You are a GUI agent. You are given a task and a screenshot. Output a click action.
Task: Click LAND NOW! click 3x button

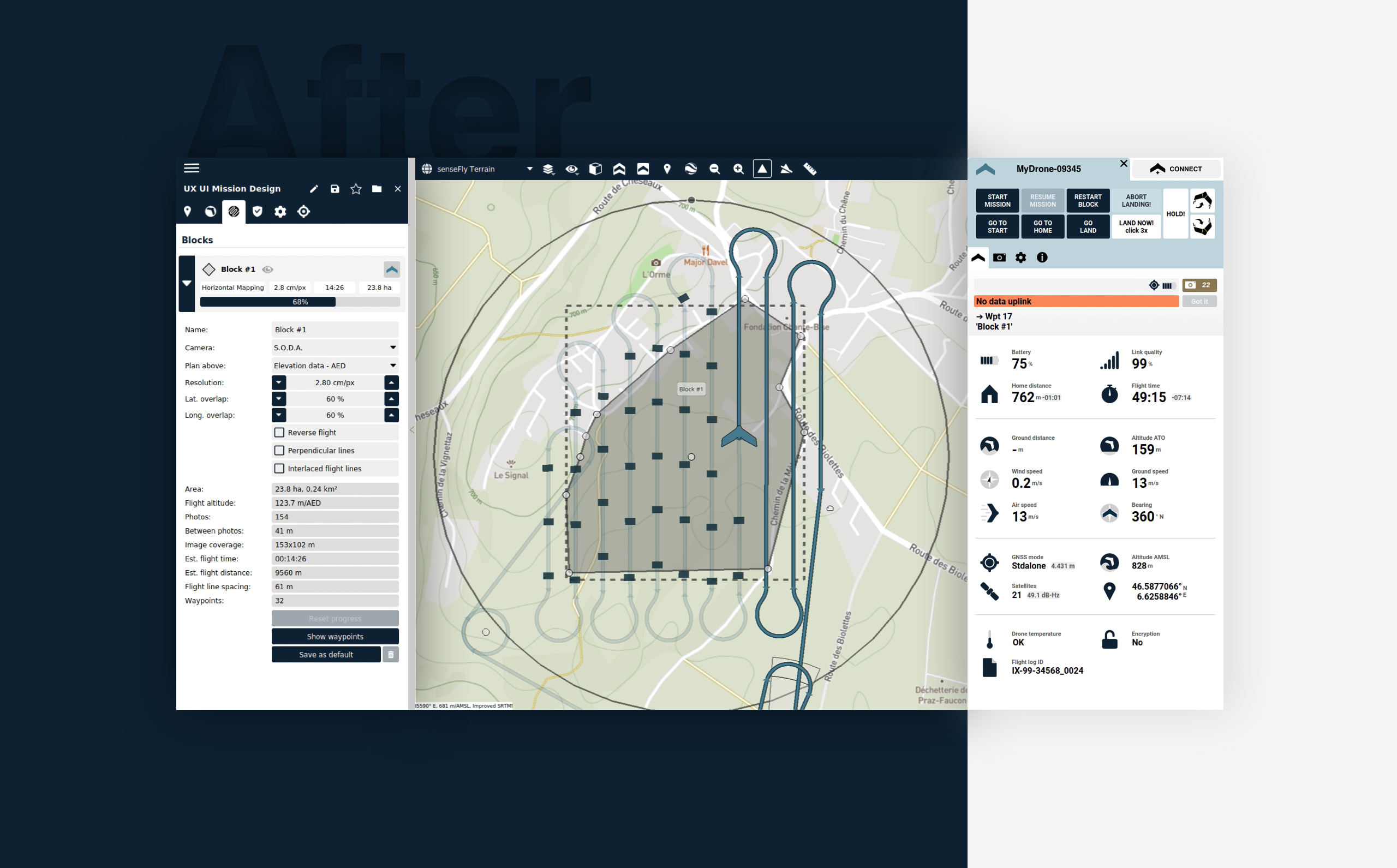coord(1136,227)
